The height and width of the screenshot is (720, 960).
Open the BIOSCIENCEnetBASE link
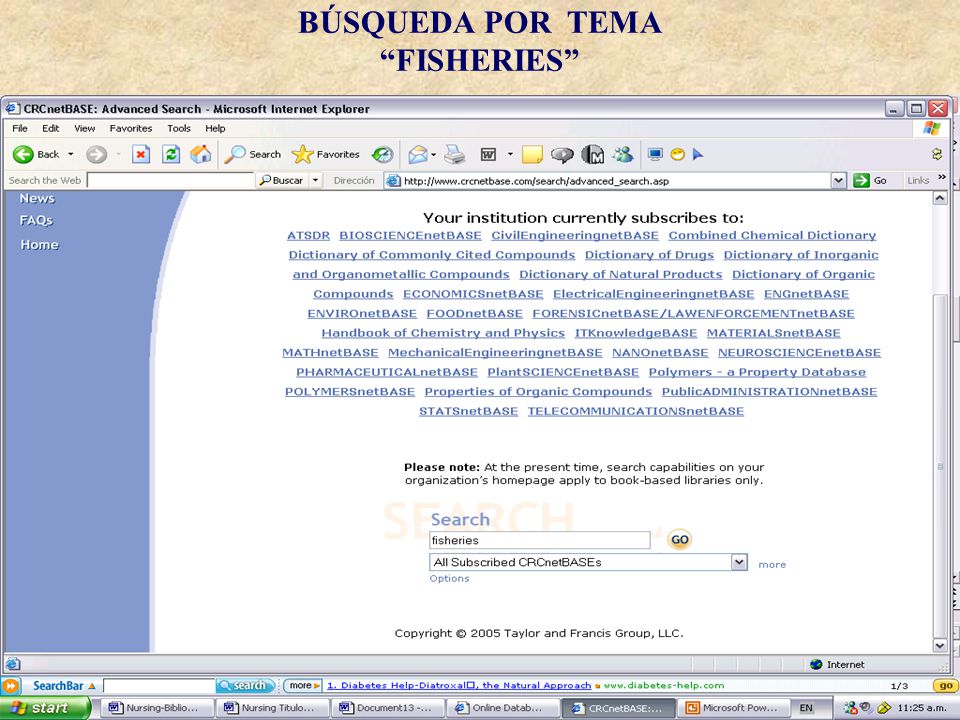[x=410, y=236]
